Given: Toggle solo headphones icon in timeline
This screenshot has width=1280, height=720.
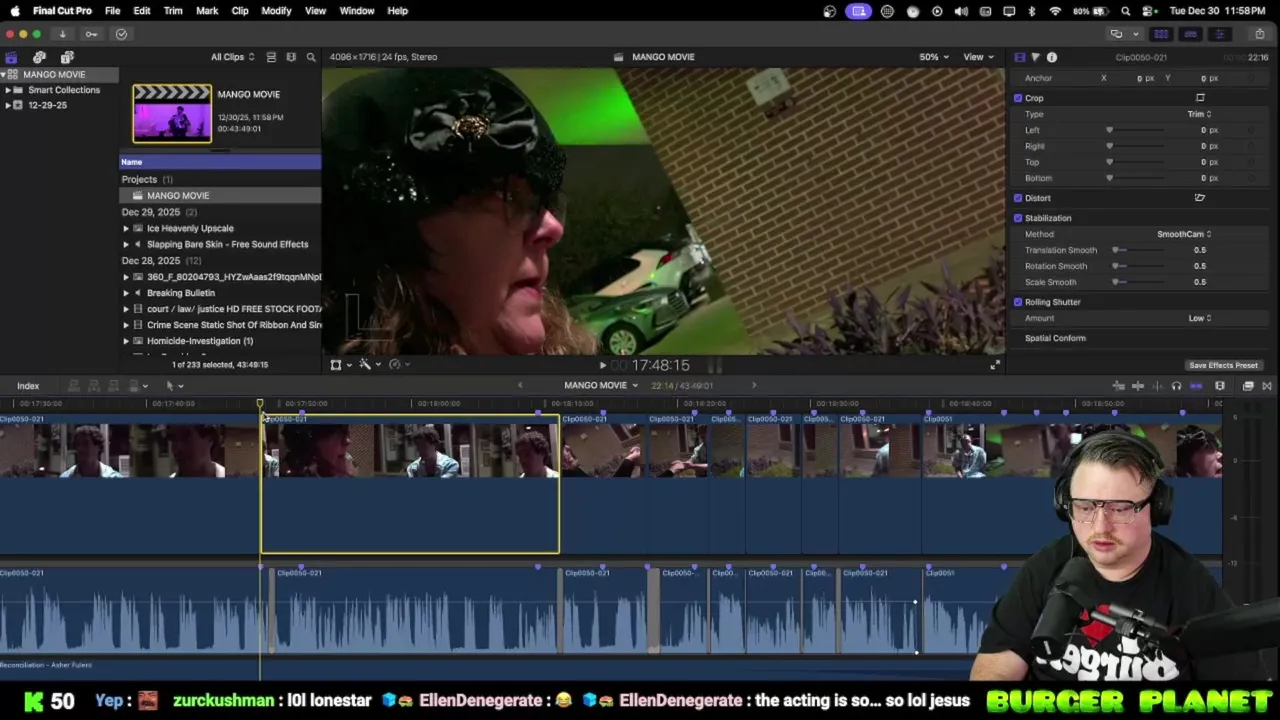Looking at the screenshot, I should coord(1176,386).
